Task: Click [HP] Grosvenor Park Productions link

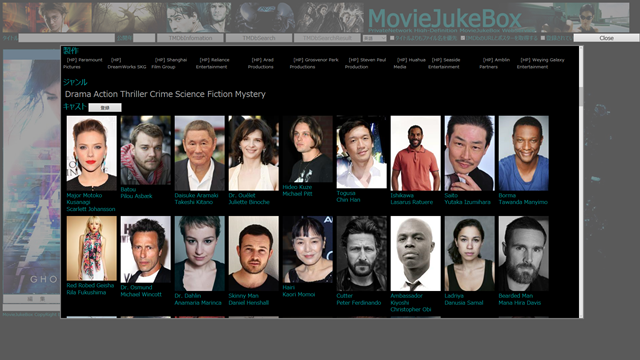Action: [314, 63]
